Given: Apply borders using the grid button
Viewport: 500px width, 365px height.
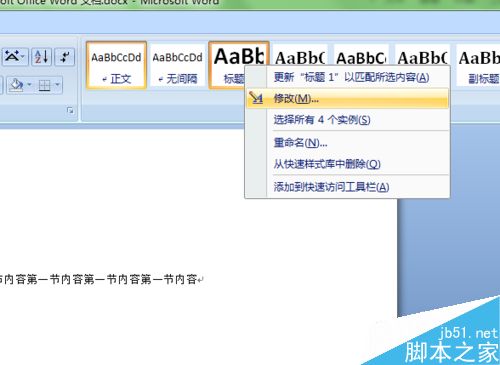Looking at the screenshot, I should pyautogui.click(x=44, y=85).
